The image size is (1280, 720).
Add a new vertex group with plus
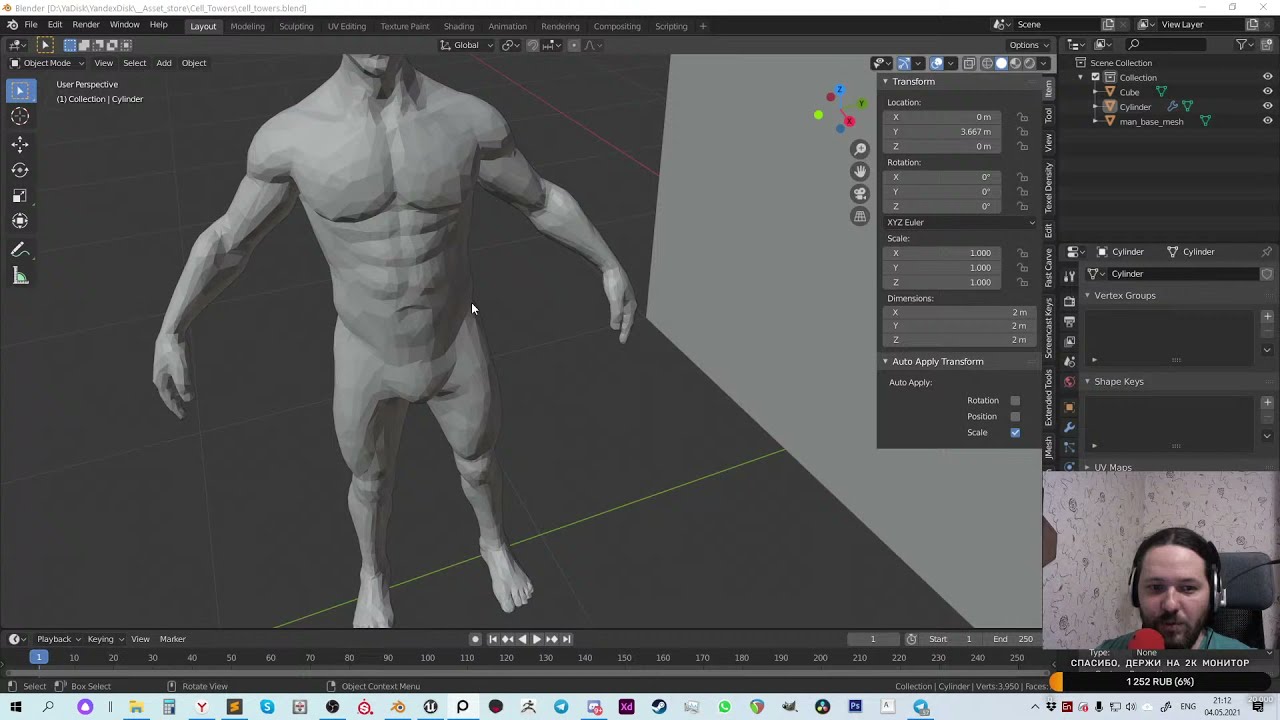(x=1267, y=317)
